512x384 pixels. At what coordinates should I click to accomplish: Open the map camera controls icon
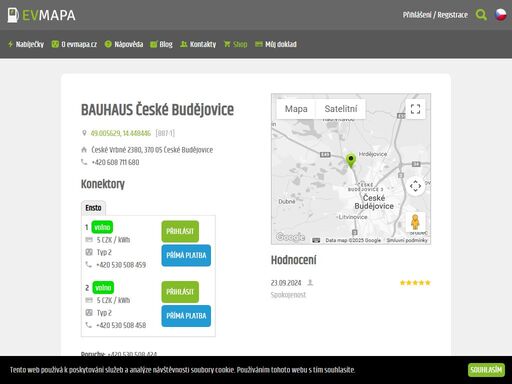415,186
